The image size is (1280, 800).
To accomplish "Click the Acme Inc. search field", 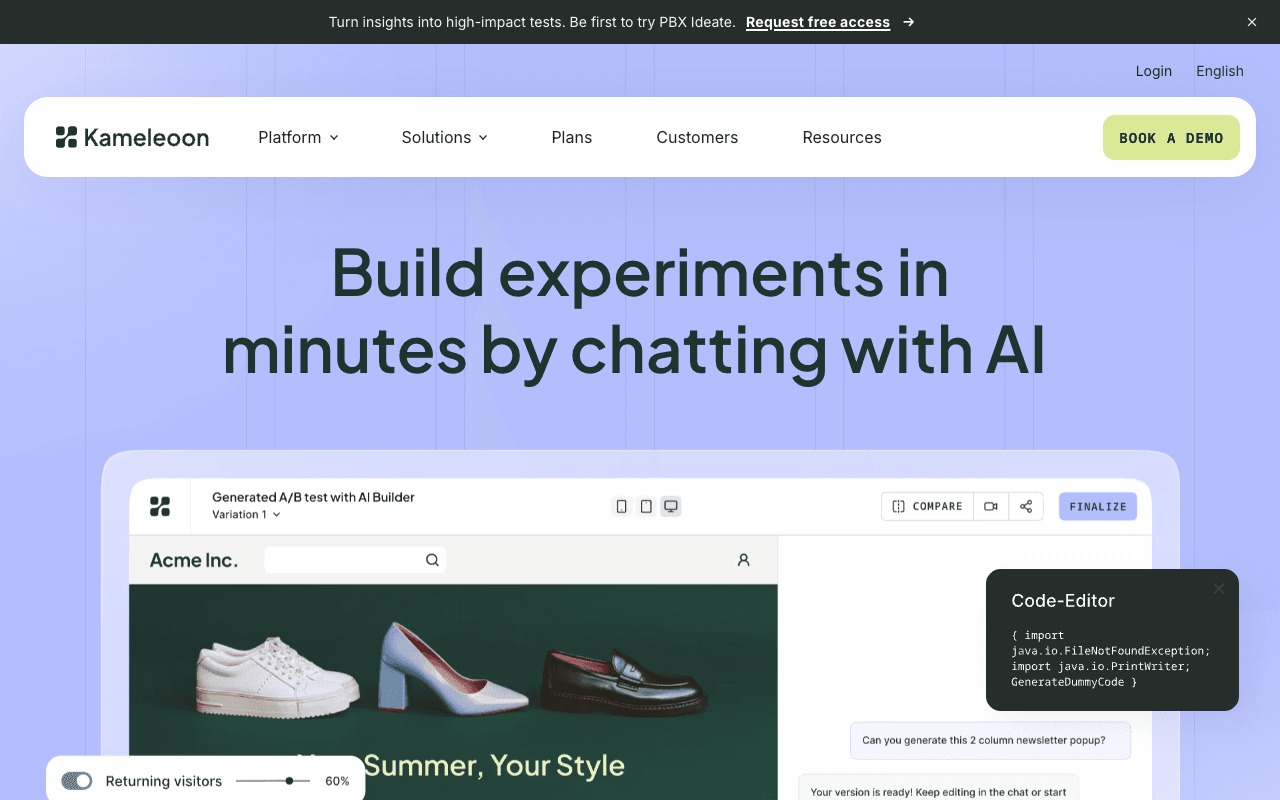I will 345,560.
